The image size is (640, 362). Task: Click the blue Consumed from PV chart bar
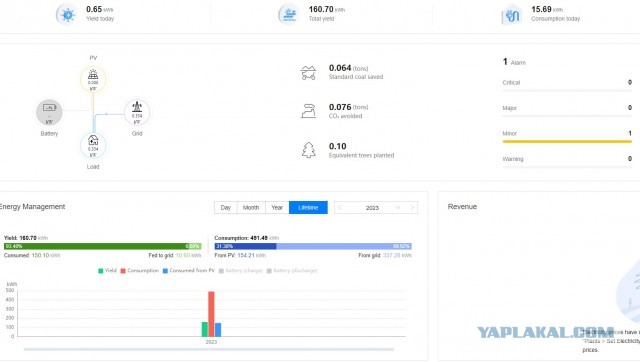(x=218, y=330)
